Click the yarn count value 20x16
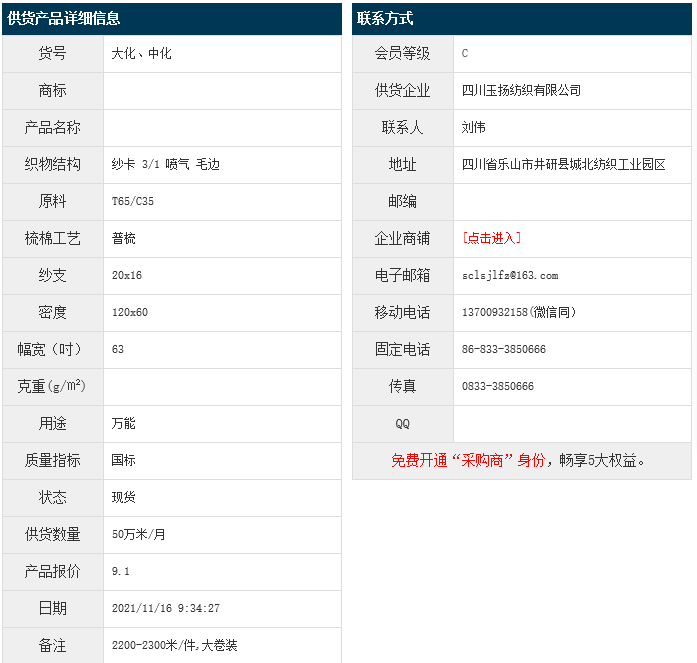This screenshot has width=697, height=663. [127, 275]
